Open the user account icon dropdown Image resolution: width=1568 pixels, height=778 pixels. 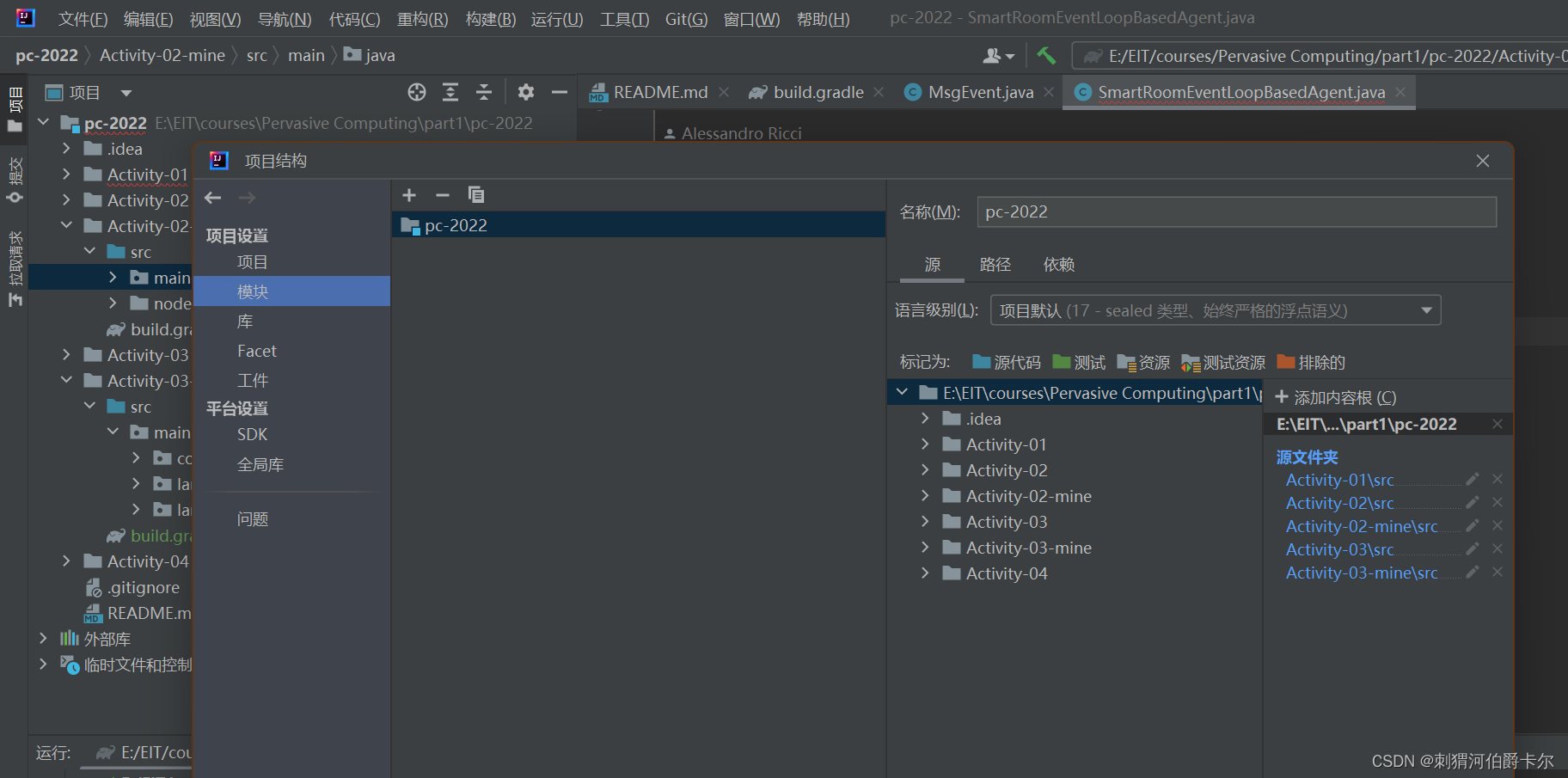click(999, 56)
